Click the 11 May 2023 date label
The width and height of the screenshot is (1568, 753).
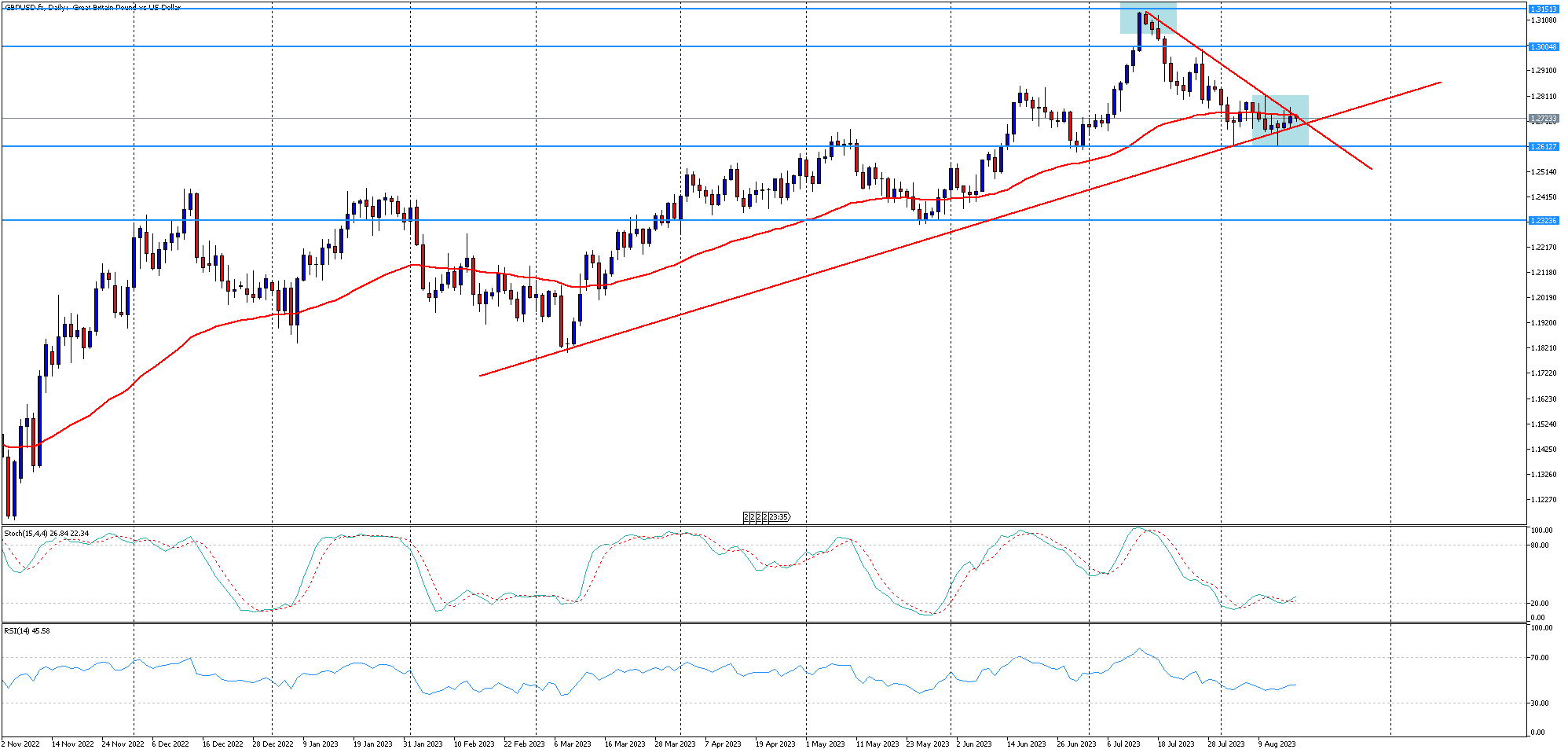tap(877, 744)
